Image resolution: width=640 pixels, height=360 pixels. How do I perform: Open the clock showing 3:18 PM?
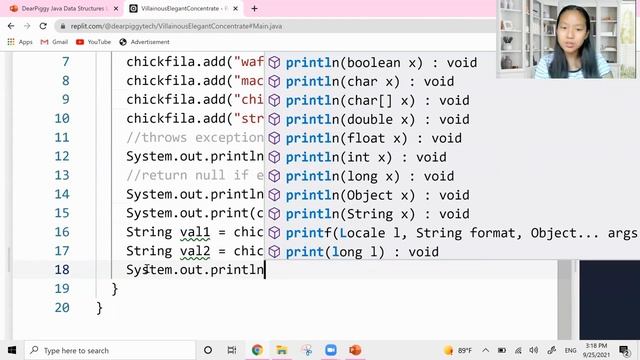[x=596, y=350]
